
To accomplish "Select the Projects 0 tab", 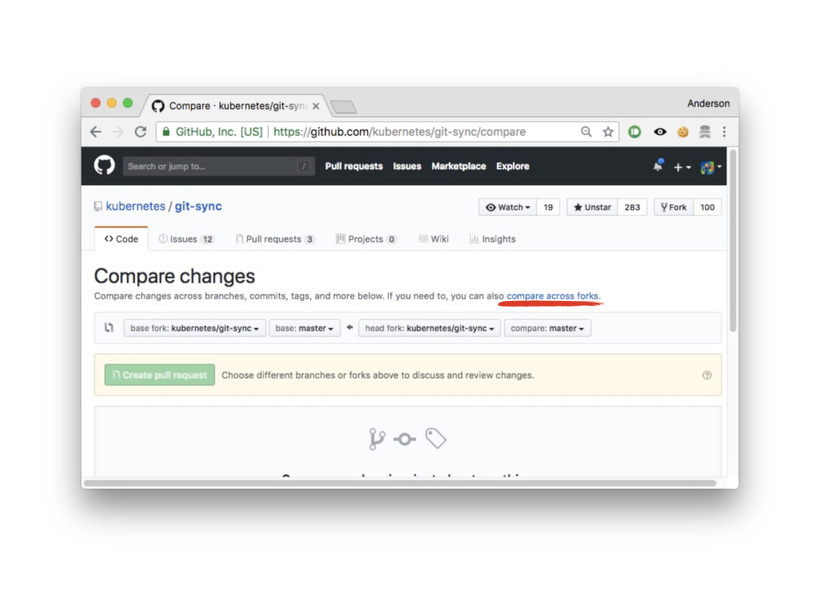I will 366,239.
